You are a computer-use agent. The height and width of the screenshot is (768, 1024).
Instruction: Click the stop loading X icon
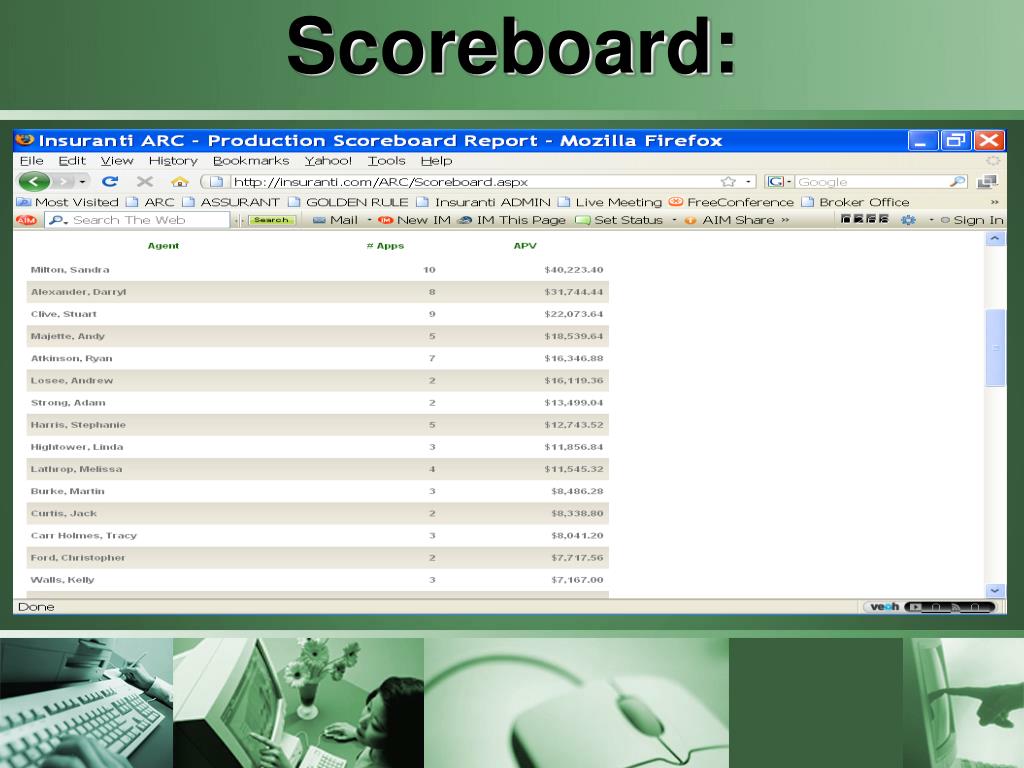(145, 182)
